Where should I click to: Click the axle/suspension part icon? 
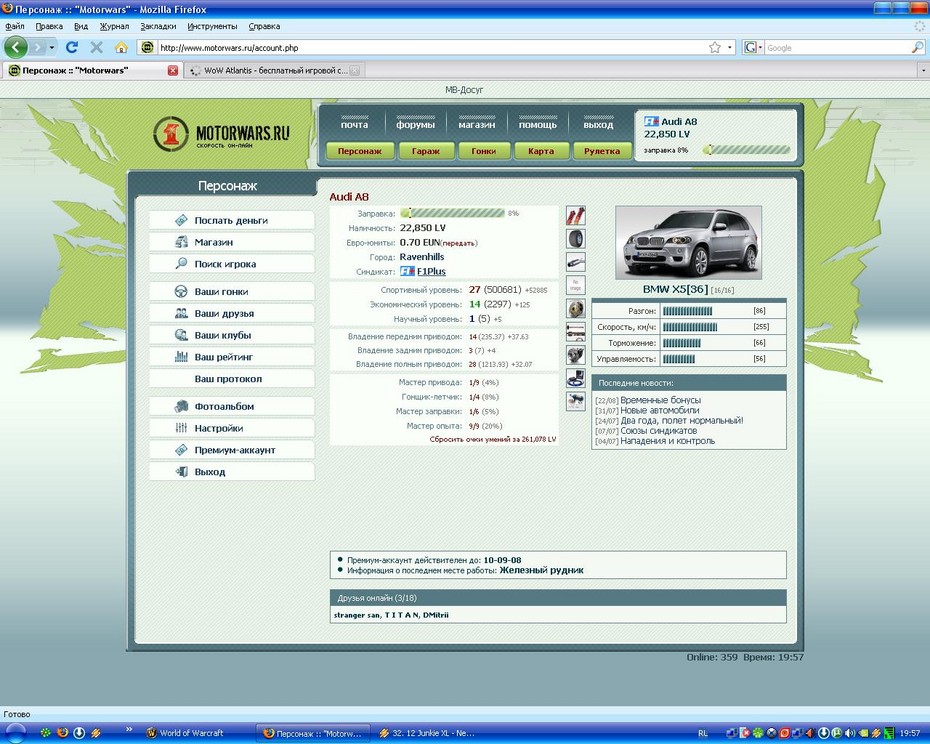(575, 332)
